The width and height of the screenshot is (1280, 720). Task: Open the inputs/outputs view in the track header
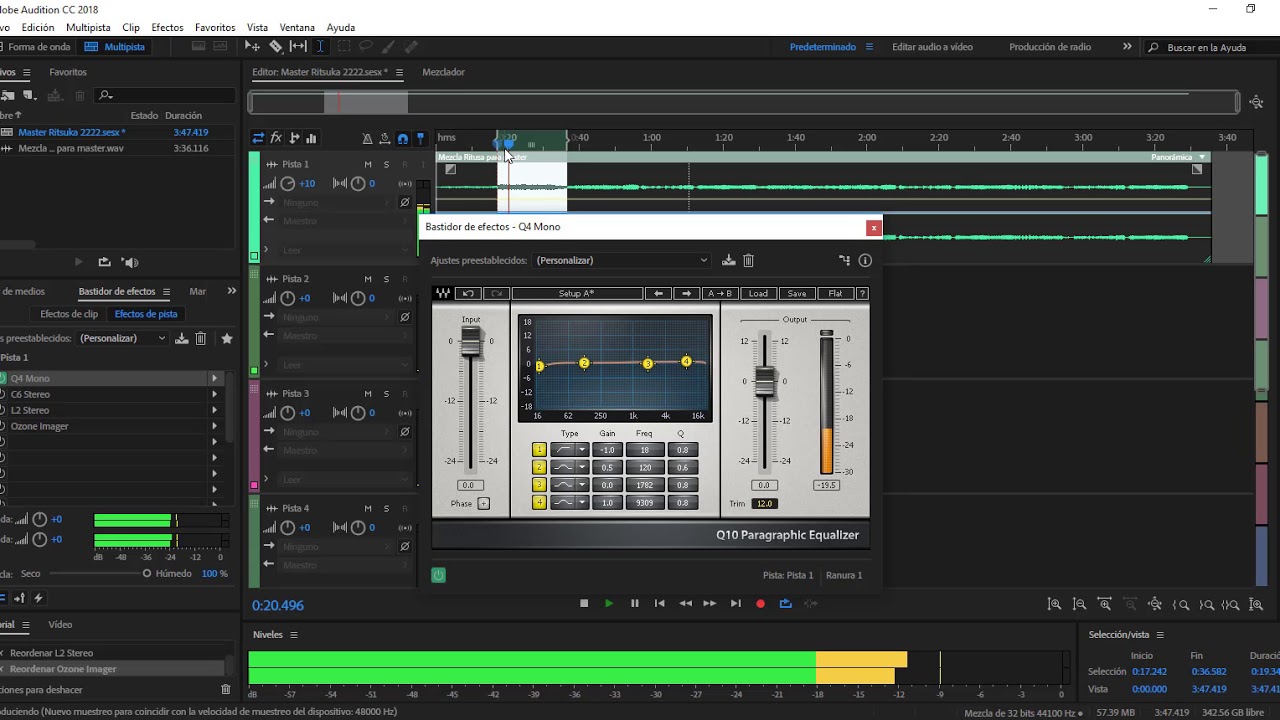[258, 138]
